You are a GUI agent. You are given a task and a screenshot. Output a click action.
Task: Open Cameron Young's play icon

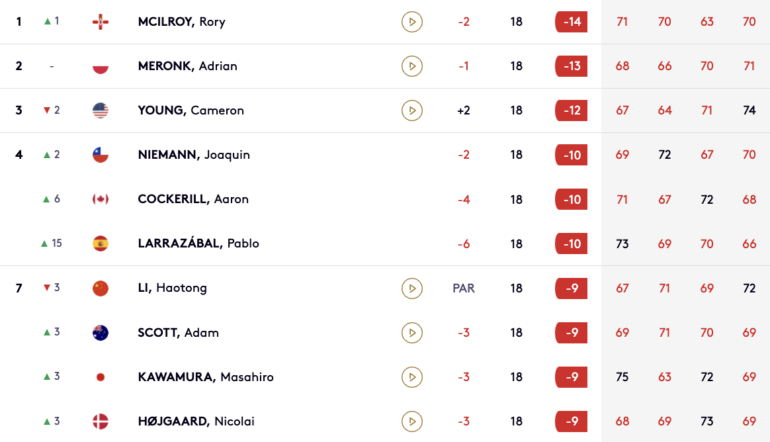(x=412, y=110)
